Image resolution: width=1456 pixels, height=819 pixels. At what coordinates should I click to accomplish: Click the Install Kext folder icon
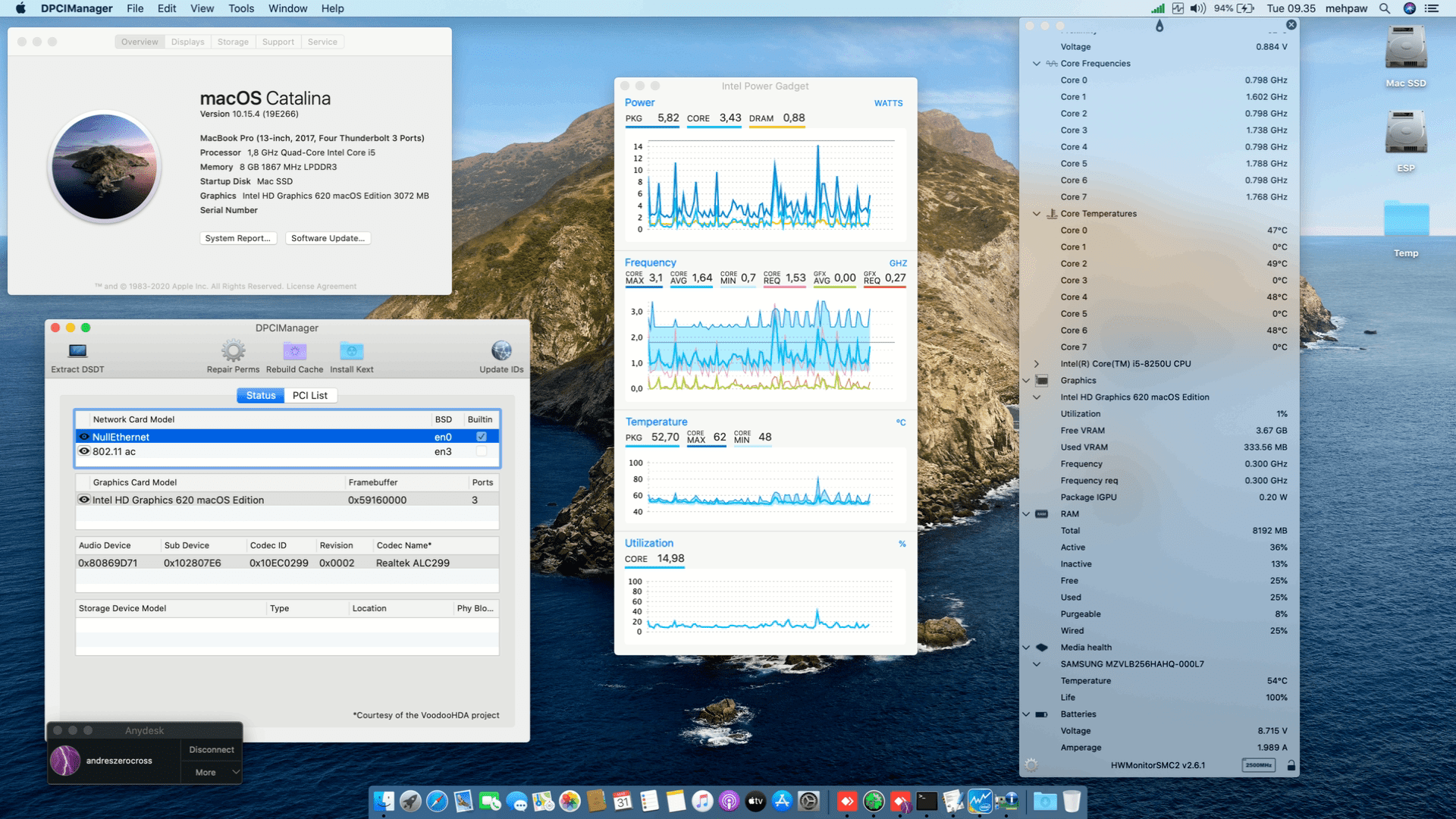pos(351,351)
